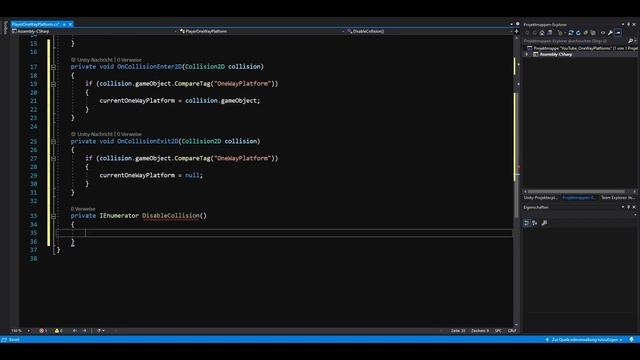Viewport: 640px width, 360px height.
Task: Click the alphabetical sort icon in Eigenschaften
Action: [534, 223]
